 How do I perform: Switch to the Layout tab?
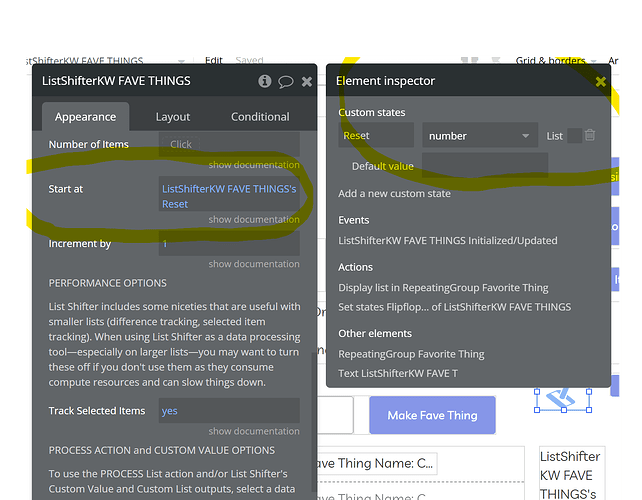[173, 117]
